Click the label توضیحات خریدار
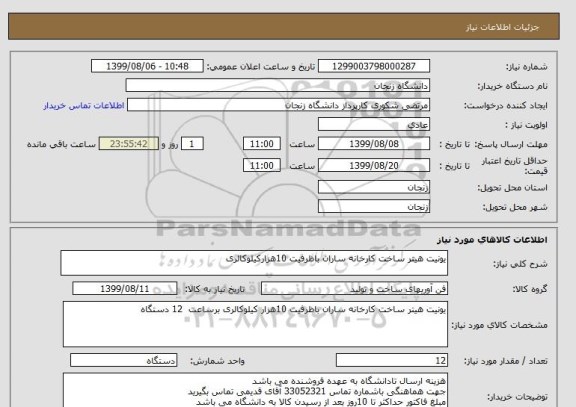This screenshot has width=576, height=407. pos(517,397)
